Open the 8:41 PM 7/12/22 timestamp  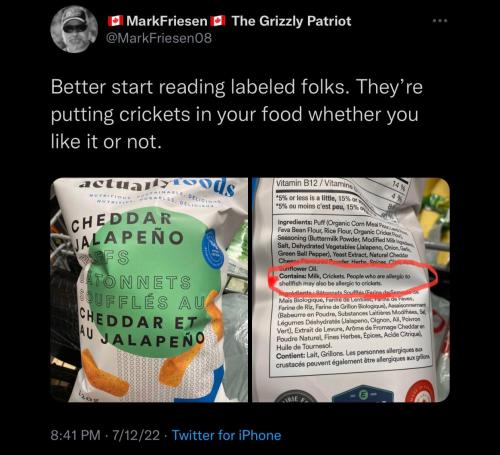(x=105, y=435)
